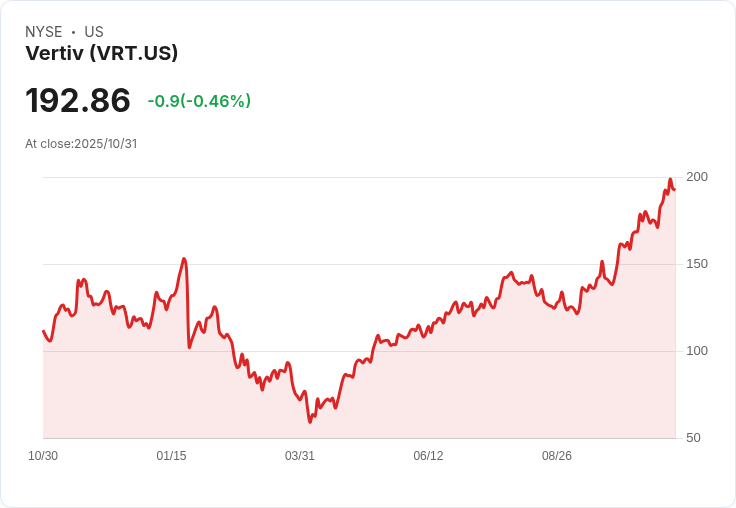Click the highest peak near 200 on chart
The image size is (736, 508).
click(x=670, y=180)
